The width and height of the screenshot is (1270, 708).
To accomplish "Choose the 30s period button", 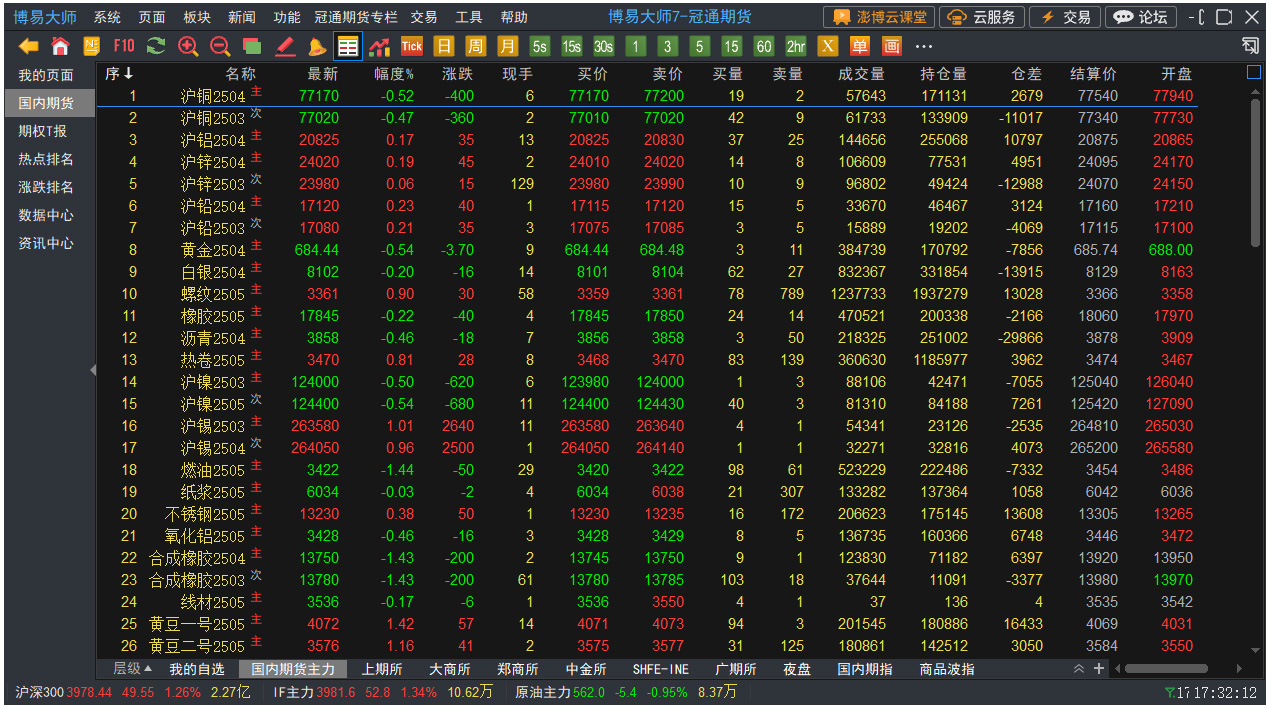I will (604, 46).
